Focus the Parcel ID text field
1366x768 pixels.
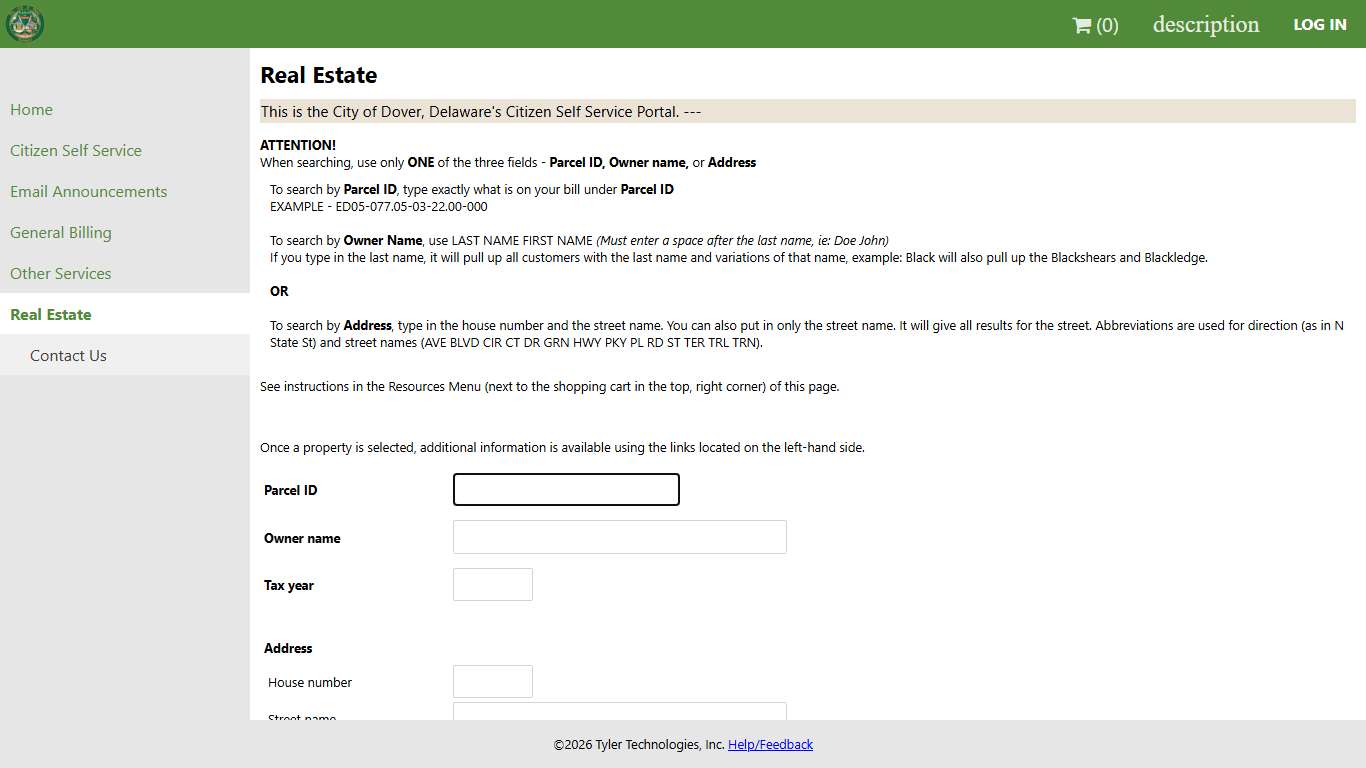coord(566,490)
